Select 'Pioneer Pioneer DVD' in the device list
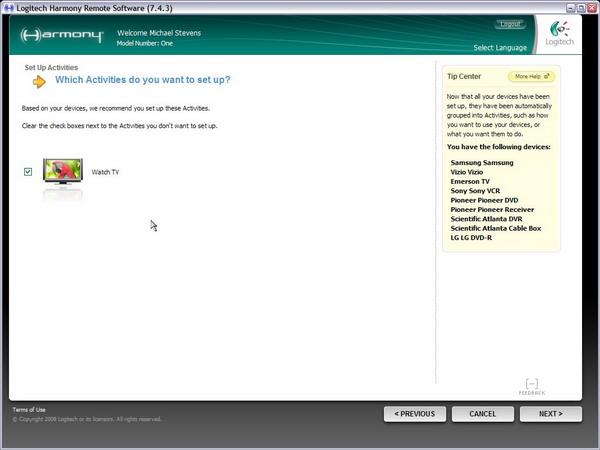Screen dimensions: 600x450 [484, 200]
